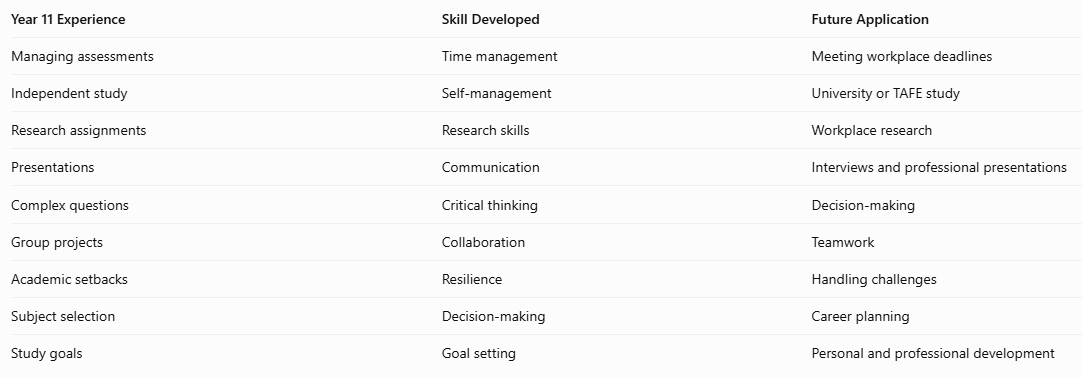Click 'Personal and professional development' cell
The image size is (1082, 378).
pos(933,354)
